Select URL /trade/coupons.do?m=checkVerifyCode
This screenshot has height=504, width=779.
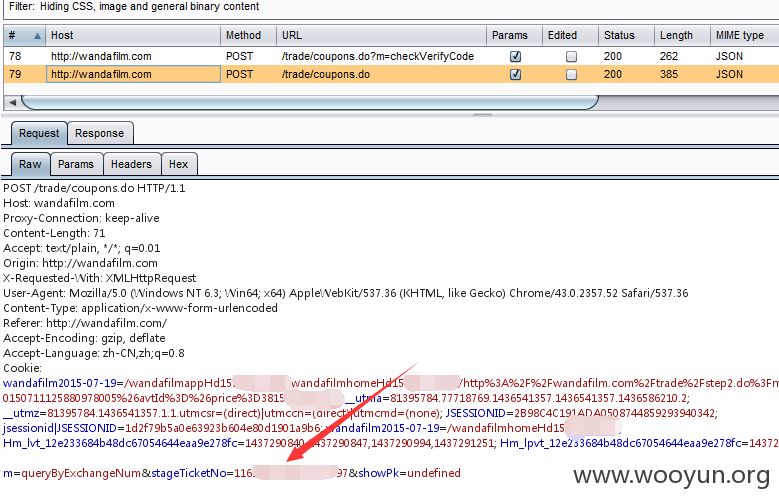[378, 57]
